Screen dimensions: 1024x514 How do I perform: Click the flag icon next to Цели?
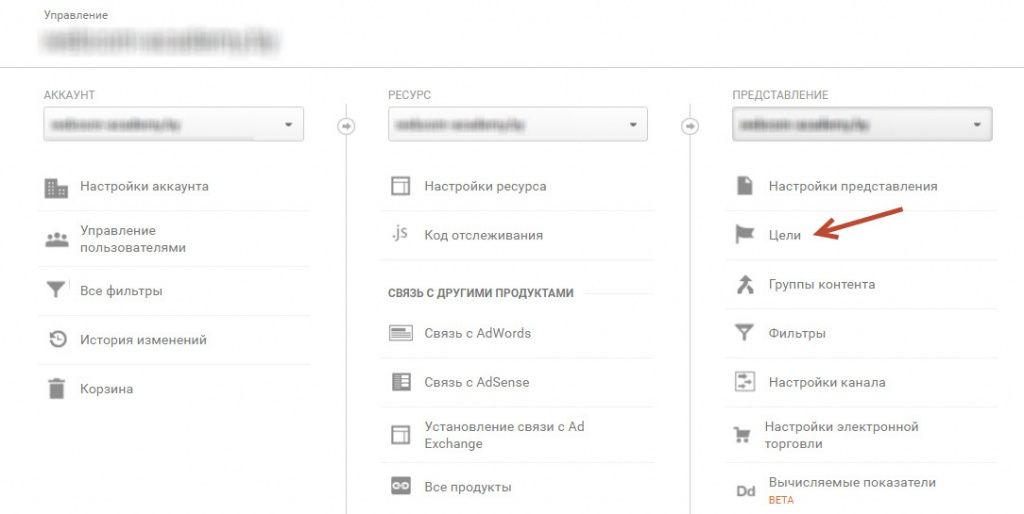pos(744,235)
